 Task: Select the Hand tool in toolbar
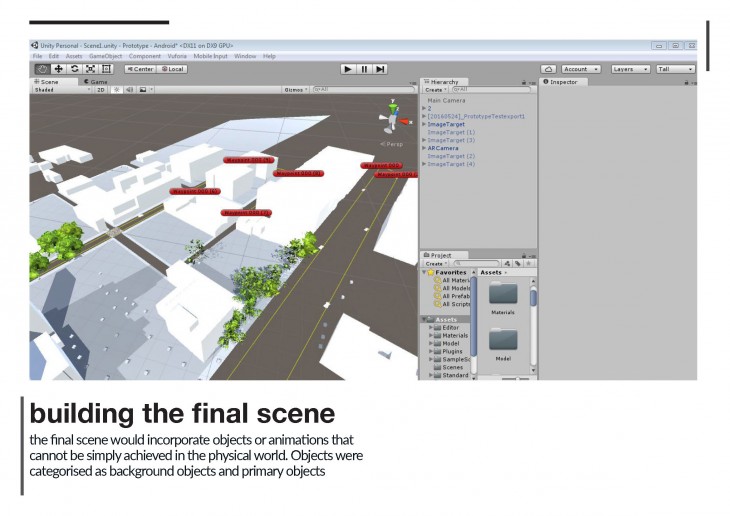[42, 69]
